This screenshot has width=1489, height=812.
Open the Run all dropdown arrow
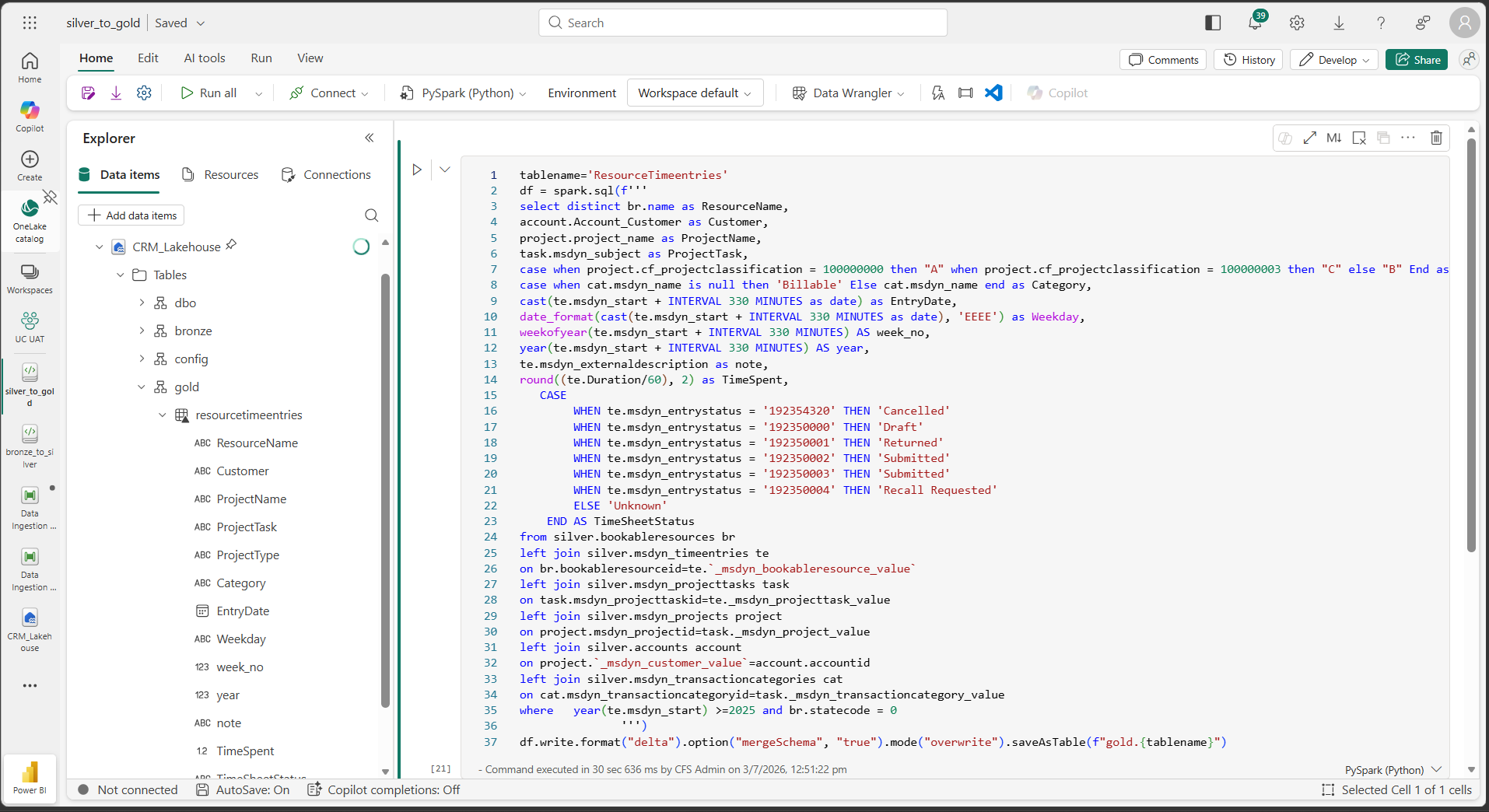pyautogui.click(x=258, y=93)
